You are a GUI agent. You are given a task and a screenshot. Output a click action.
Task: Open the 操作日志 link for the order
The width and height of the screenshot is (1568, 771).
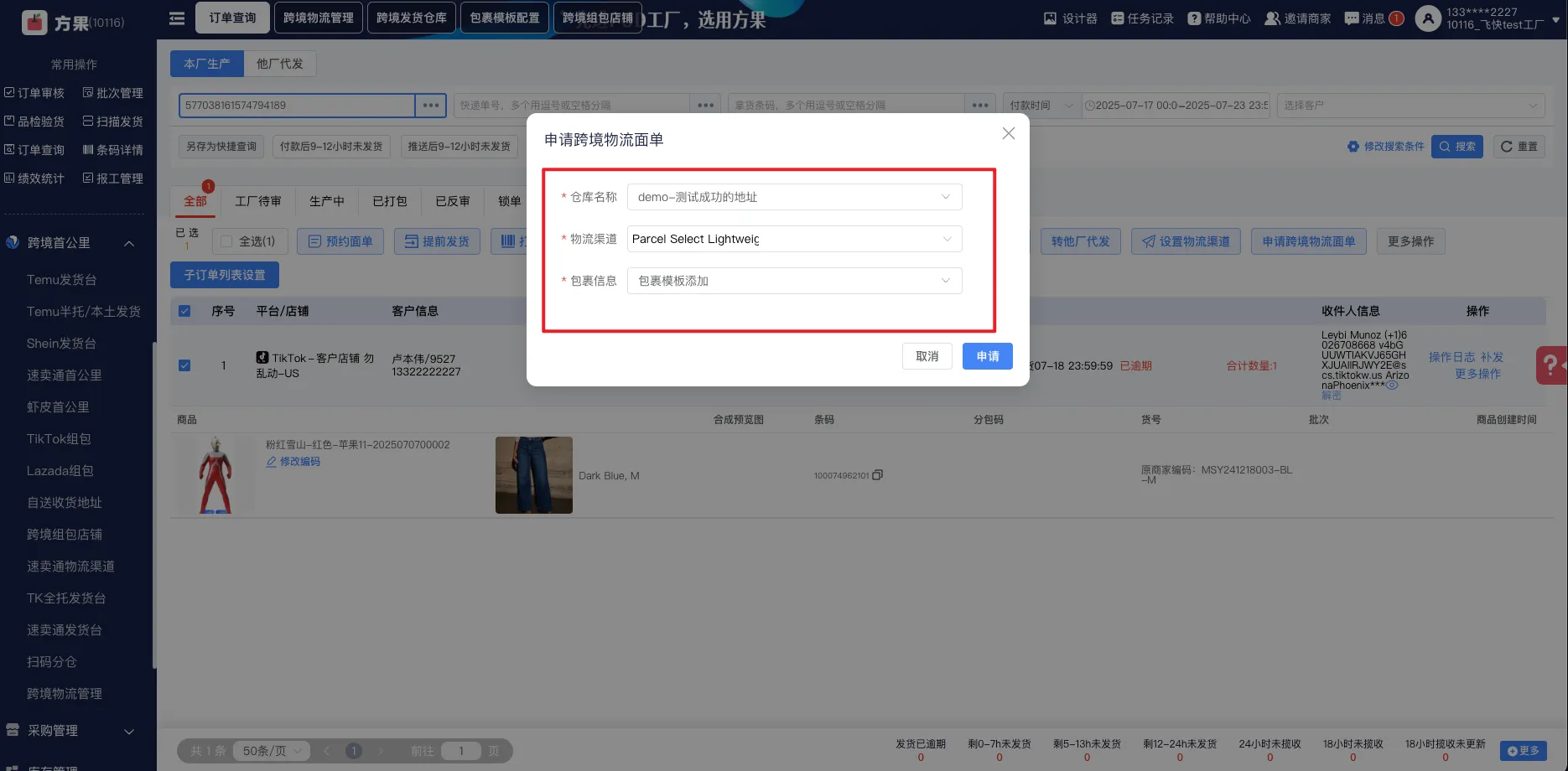pos(1451,357)
